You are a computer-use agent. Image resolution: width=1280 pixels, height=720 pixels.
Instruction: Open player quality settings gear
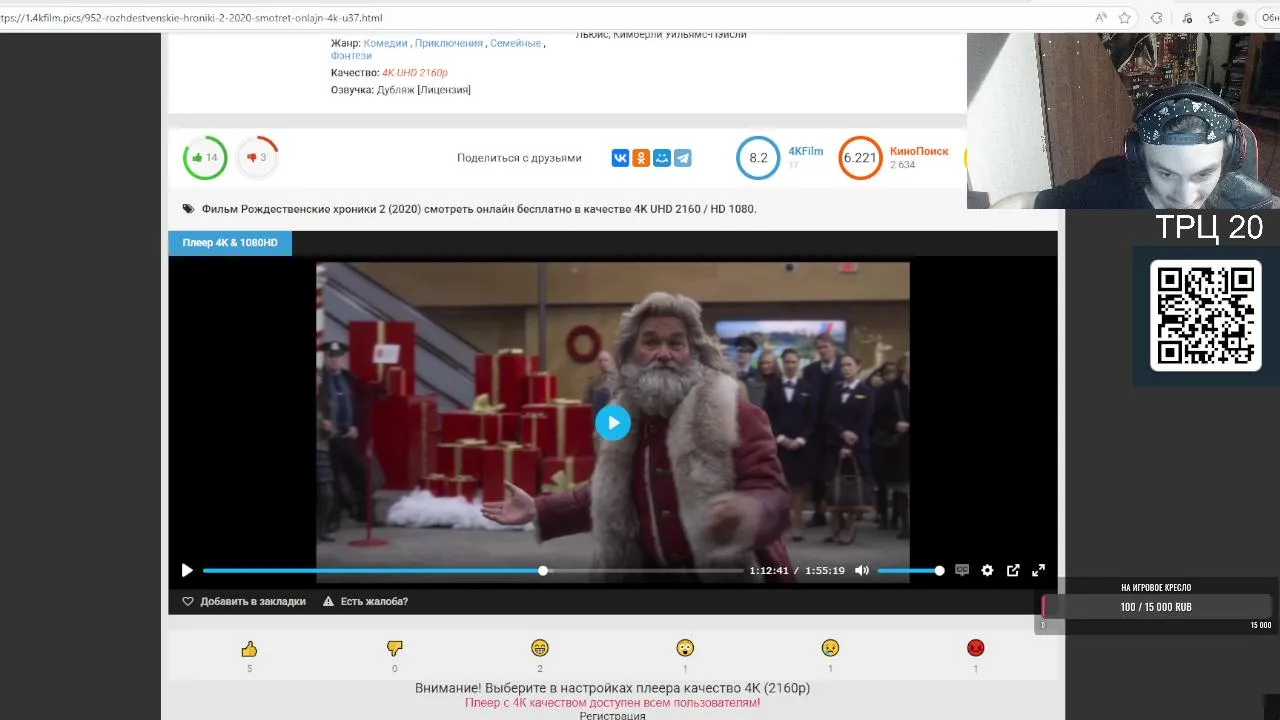pyautogui.click(x=987, y=570)
